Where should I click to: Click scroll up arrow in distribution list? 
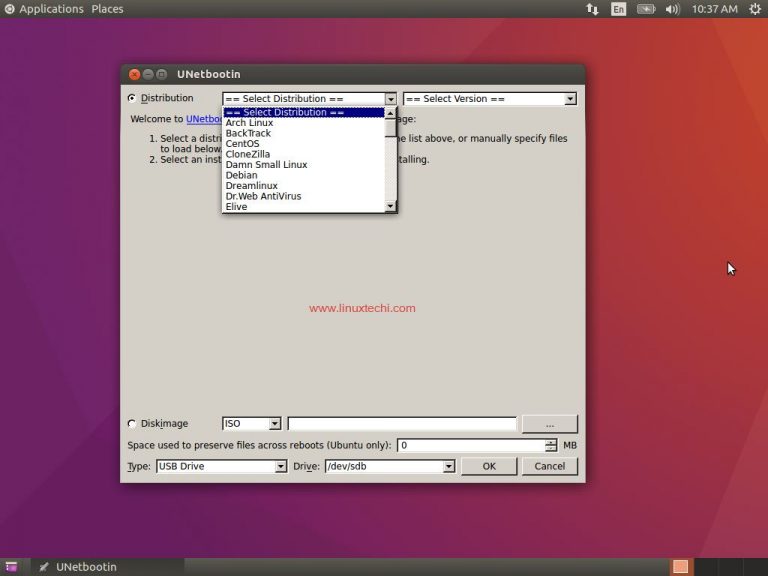pos(390,113)
